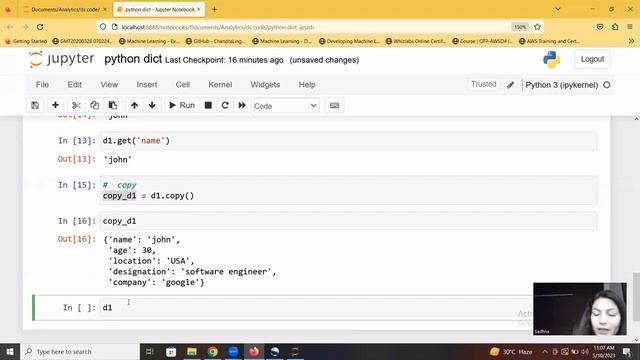Open the Firefox hamburger menu
This screenshot has height=360, width=640.
pyautogui.click(x=630, y=27)
